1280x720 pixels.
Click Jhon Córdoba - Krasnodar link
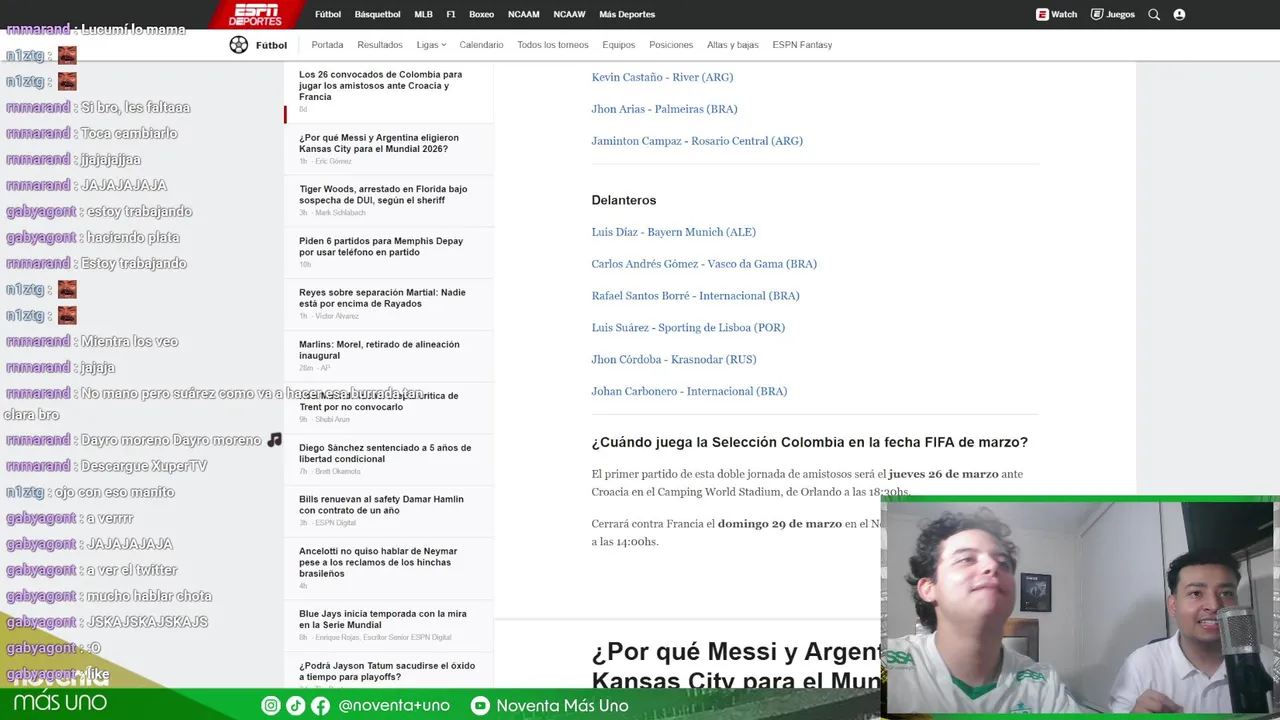(674, 360)
